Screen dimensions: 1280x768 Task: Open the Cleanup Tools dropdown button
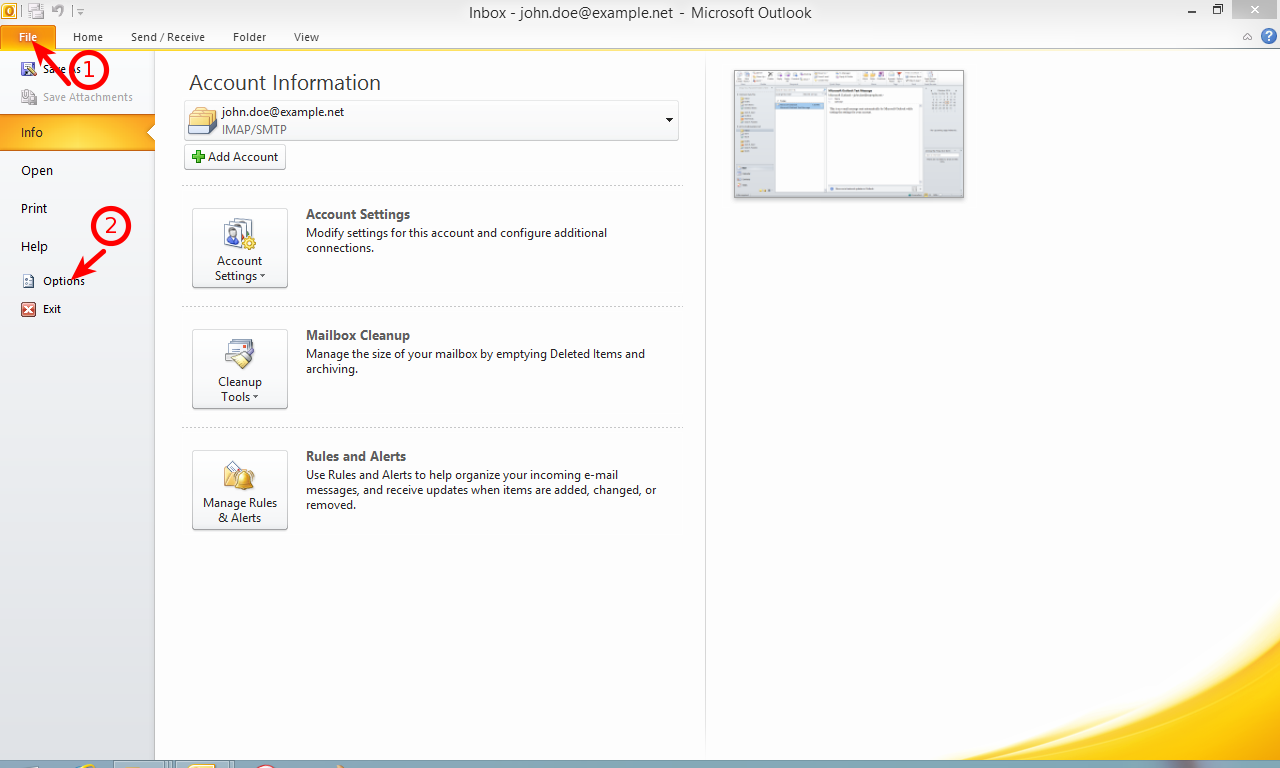coord(240,369)
